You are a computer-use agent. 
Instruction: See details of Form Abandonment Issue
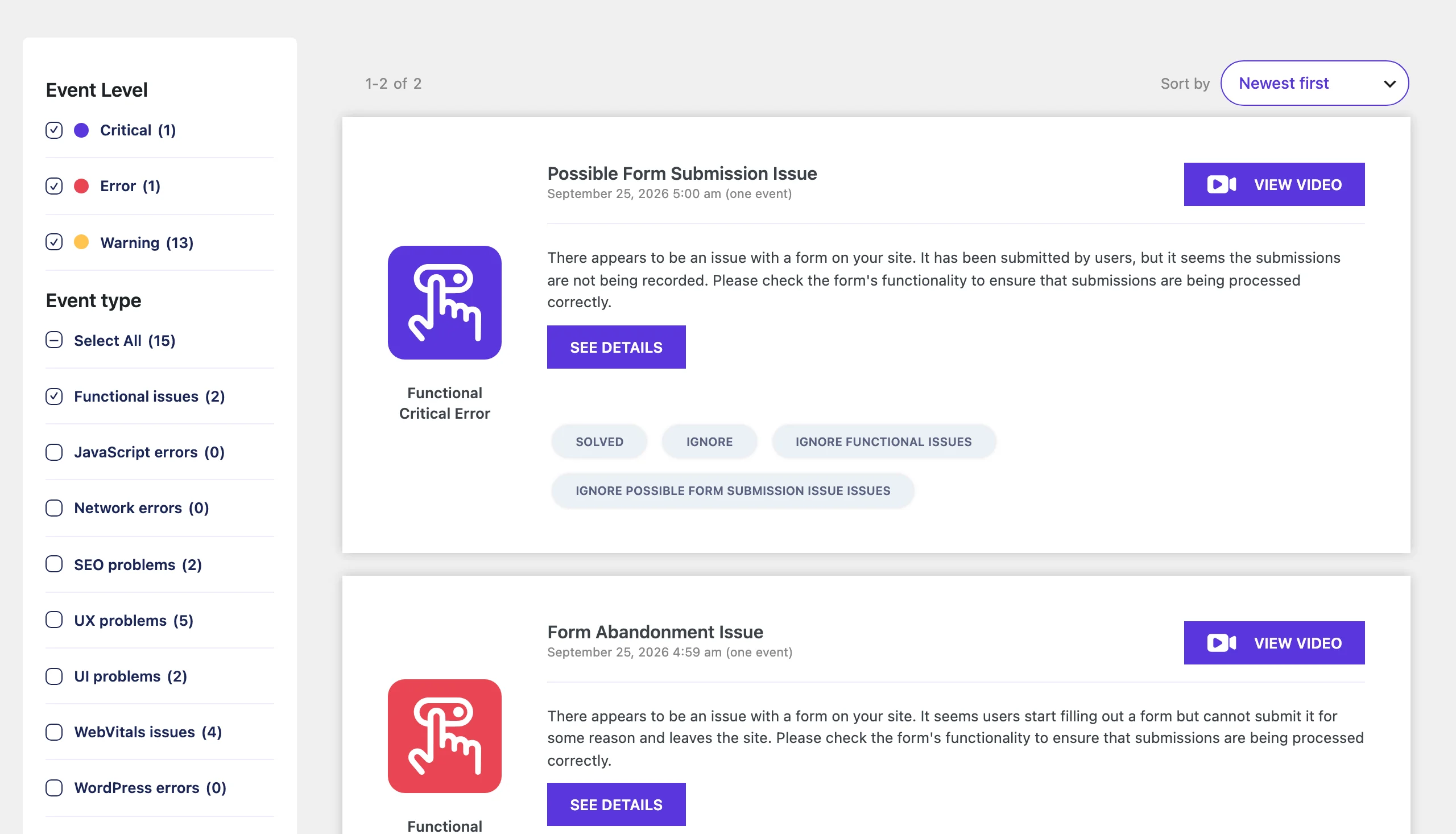pos(616,804)
